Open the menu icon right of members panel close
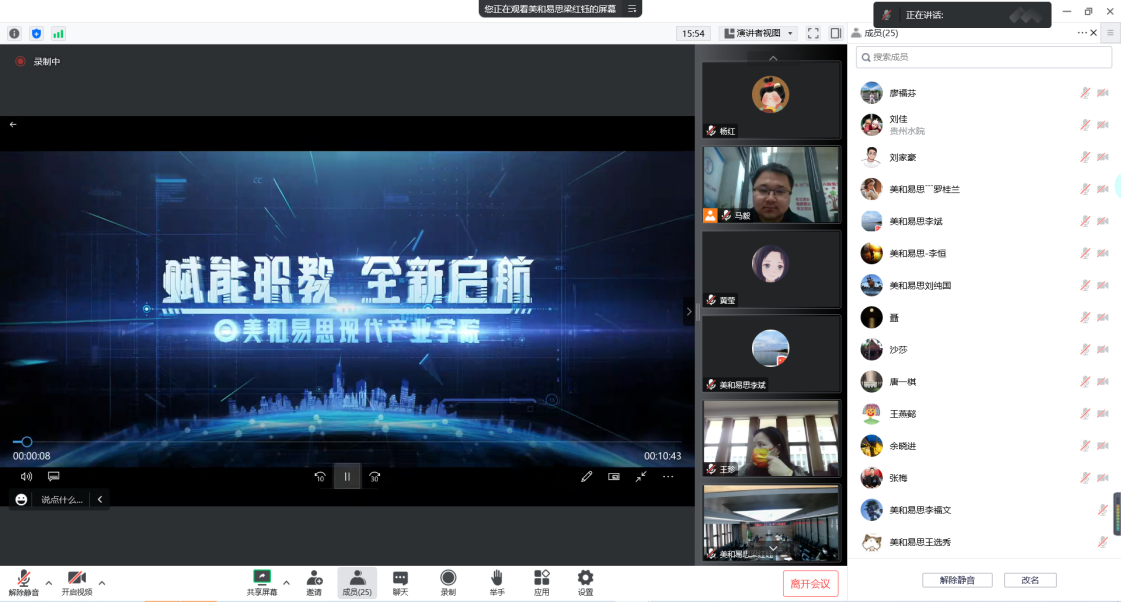 pyautogui.click(x=1110, y=33)
